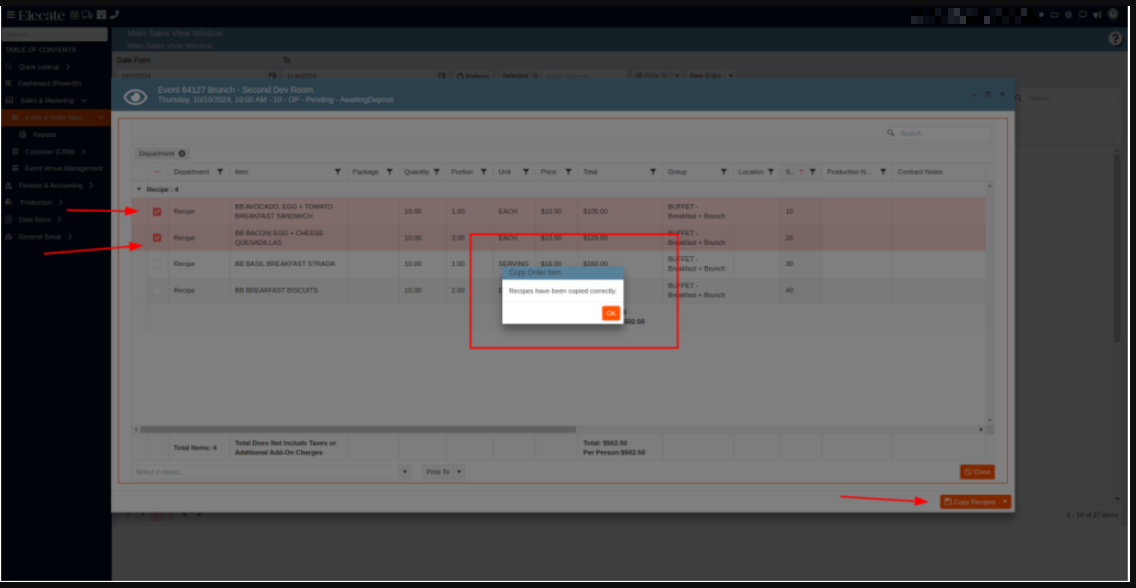Uncheck the BB Bacon quesadillas row checkbox
1136x588 pixels.
[157, 238]
